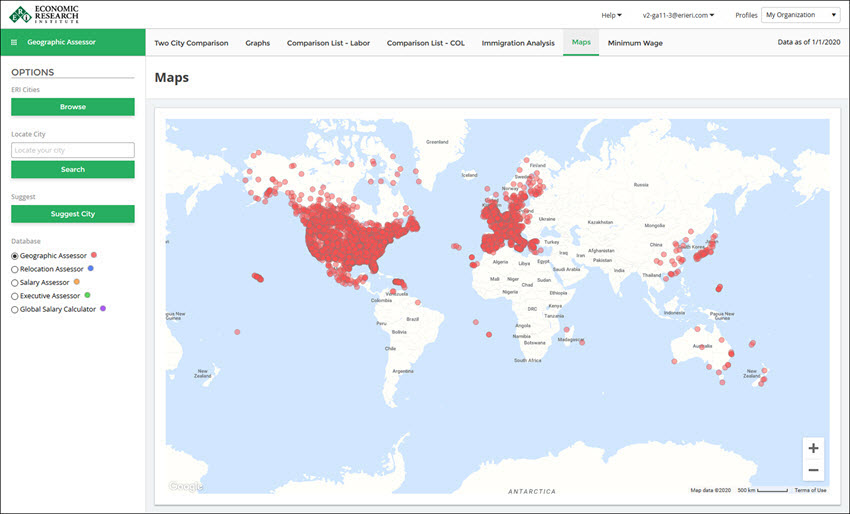The width and height of the screenshot is (850, 514).
Task: Select the Relocation Assessor radio button
Action: [x=14, y=269]
